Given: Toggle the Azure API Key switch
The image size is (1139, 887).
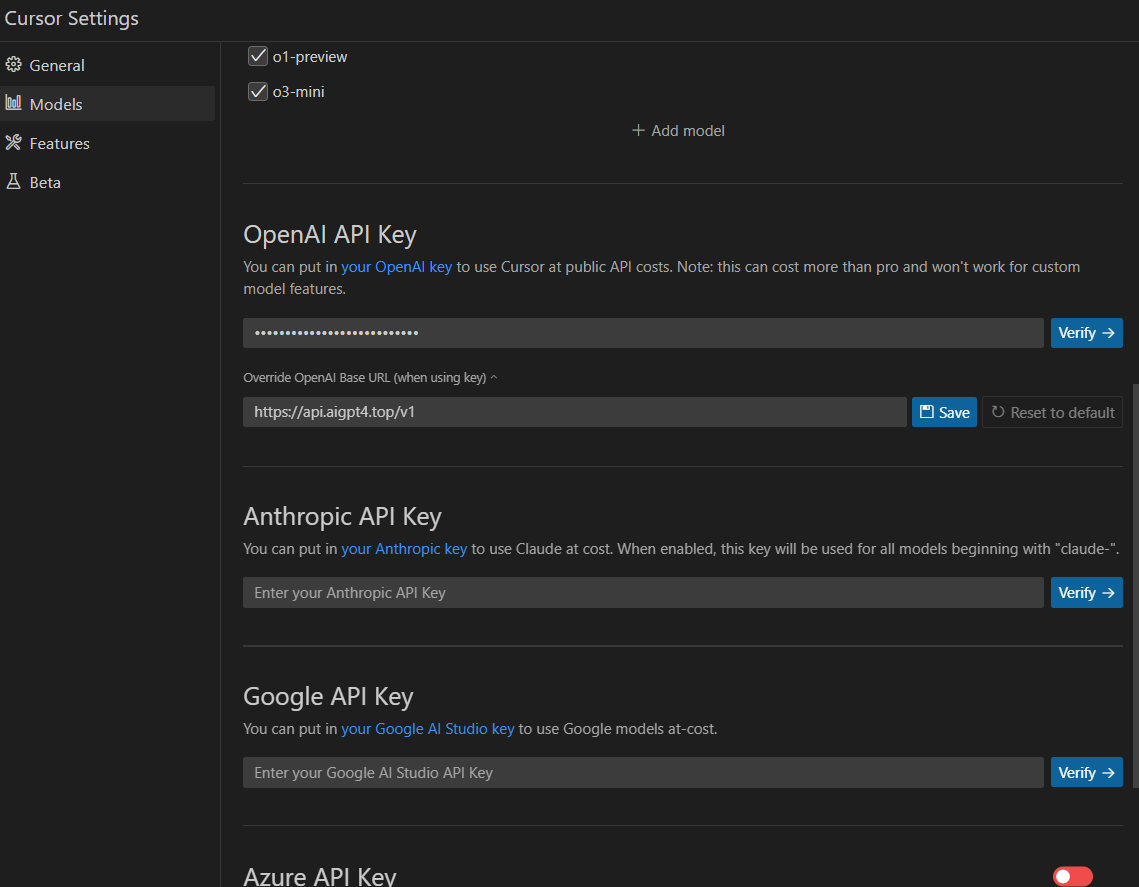Looking at the screenshot, I should pos(1072,876).
